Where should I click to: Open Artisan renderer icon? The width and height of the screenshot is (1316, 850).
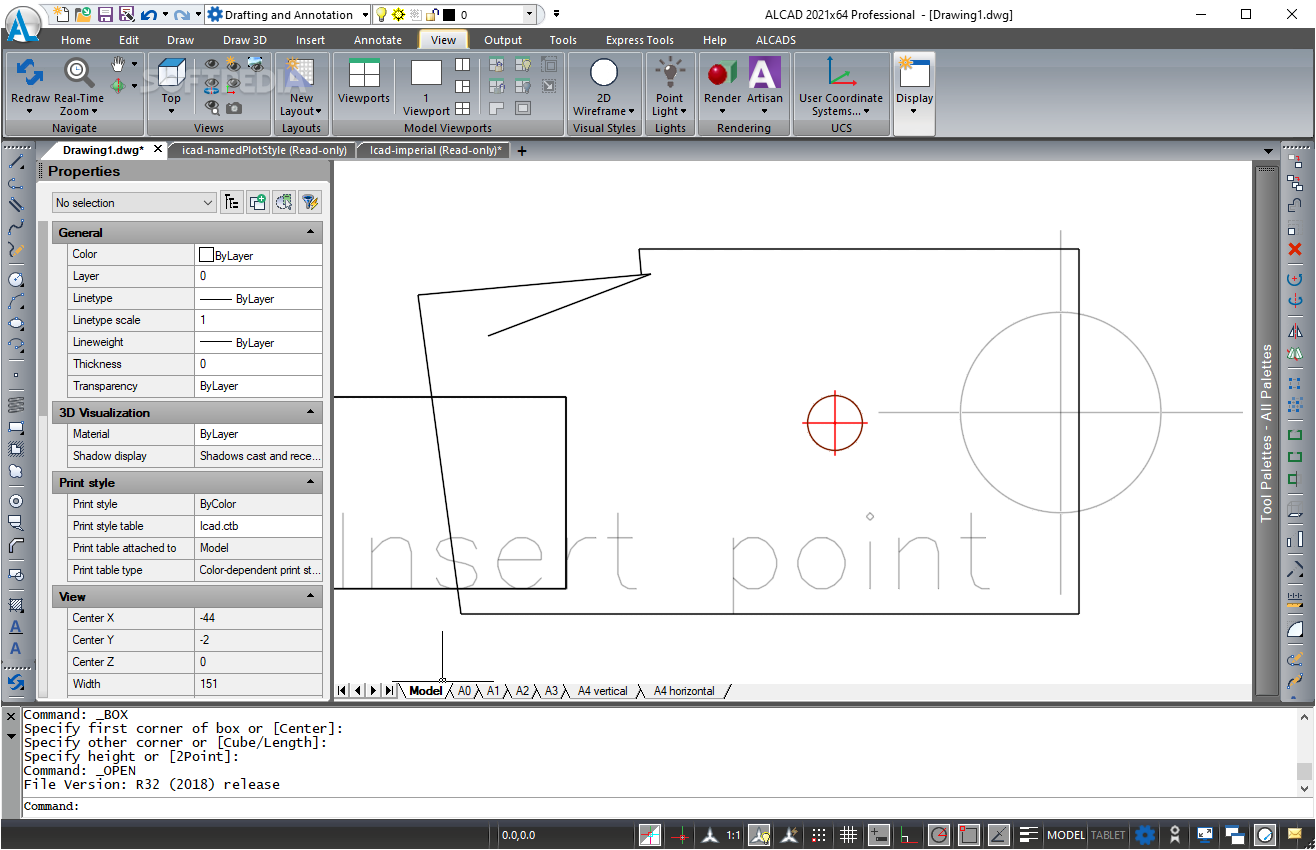[x=765, y=73]
